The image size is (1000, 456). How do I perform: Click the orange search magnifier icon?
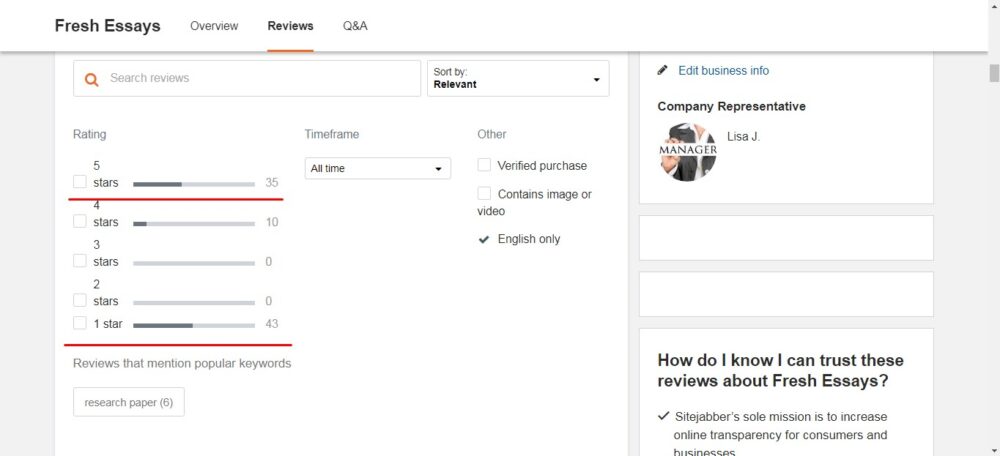click(92, 79)
